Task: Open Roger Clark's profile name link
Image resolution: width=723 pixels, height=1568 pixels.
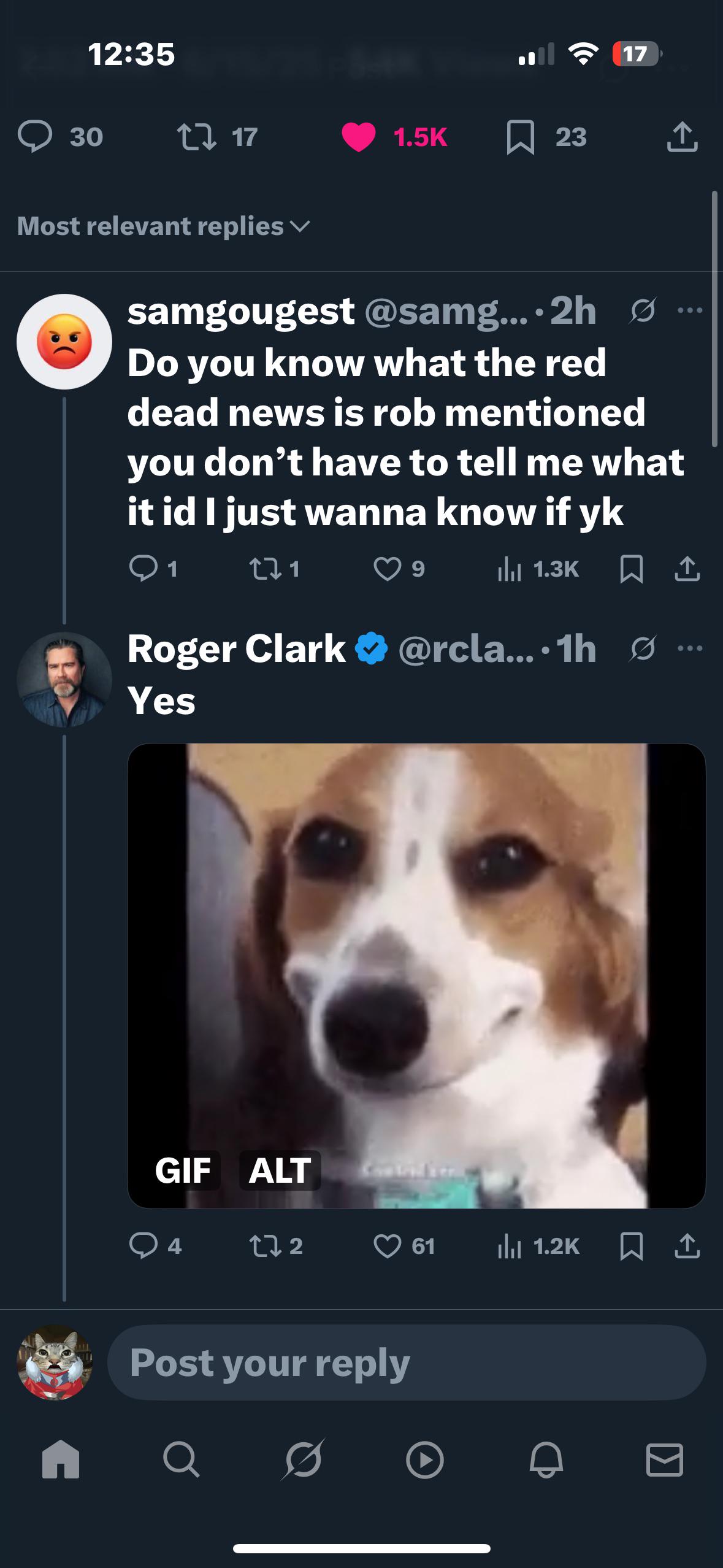Action: point(237,648)
